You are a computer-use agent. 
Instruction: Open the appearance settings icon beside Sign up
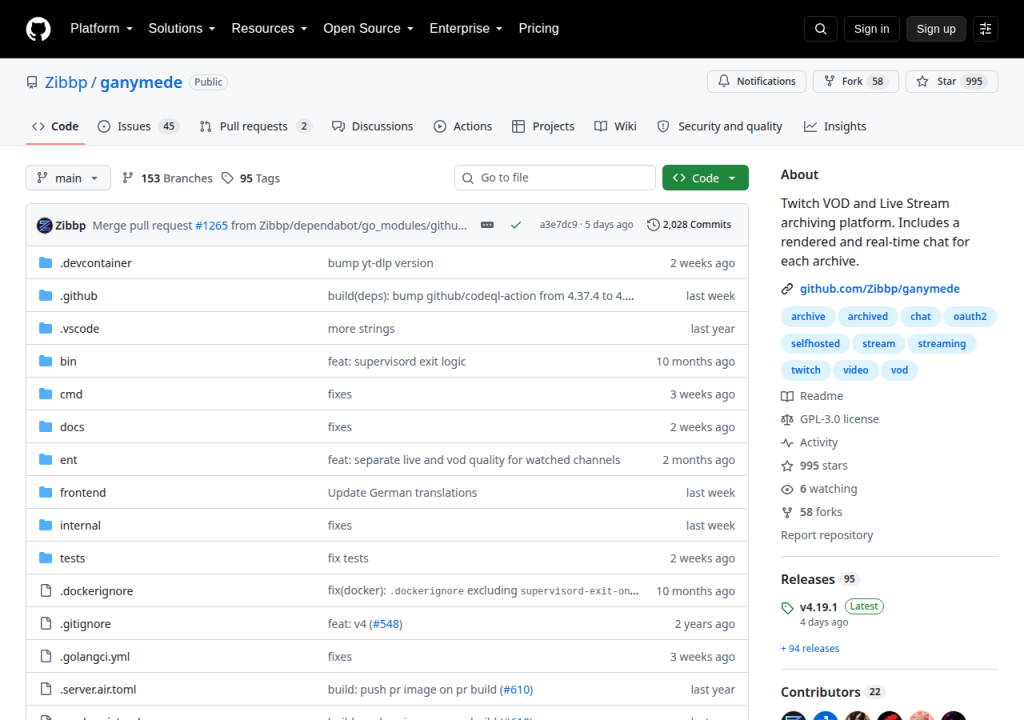tap(985, 29)
